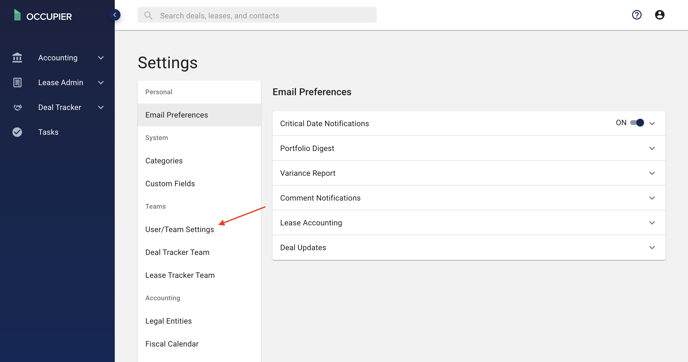The image size is (688, 362).
Task: Open the help question mark icon
Action: [637, 15]
